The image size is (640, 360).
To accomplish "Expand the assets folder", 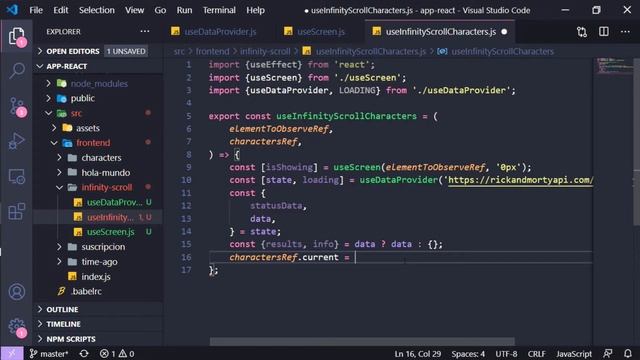I will tap(88, 128).
